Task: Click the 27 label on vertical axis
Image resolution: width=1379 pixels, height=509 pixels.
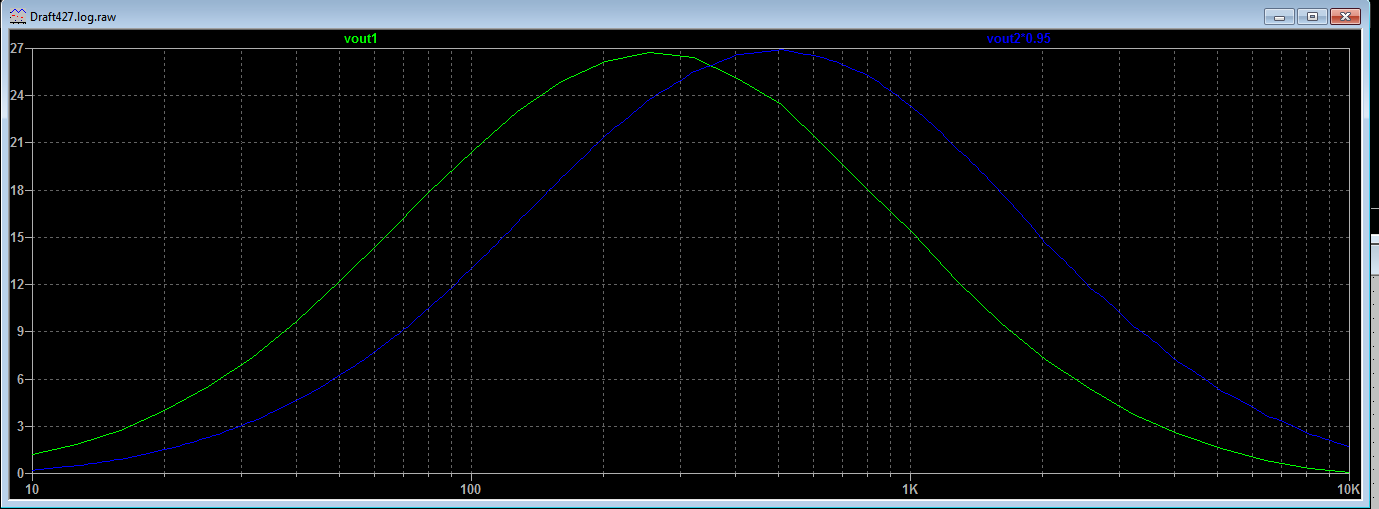Action: 17,48
